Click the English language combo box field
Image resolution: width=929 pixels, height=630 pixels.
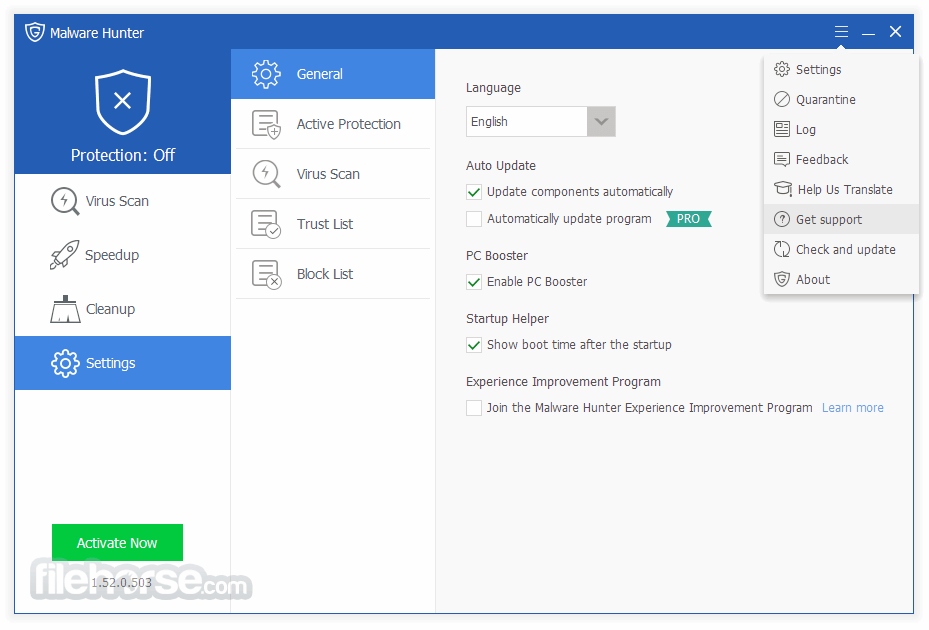point(526,122)
